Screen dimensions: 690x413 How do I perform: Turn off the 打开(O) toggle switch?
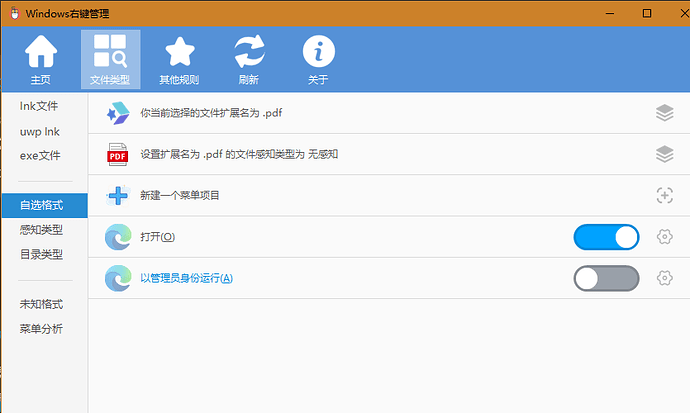pos(606,237)
